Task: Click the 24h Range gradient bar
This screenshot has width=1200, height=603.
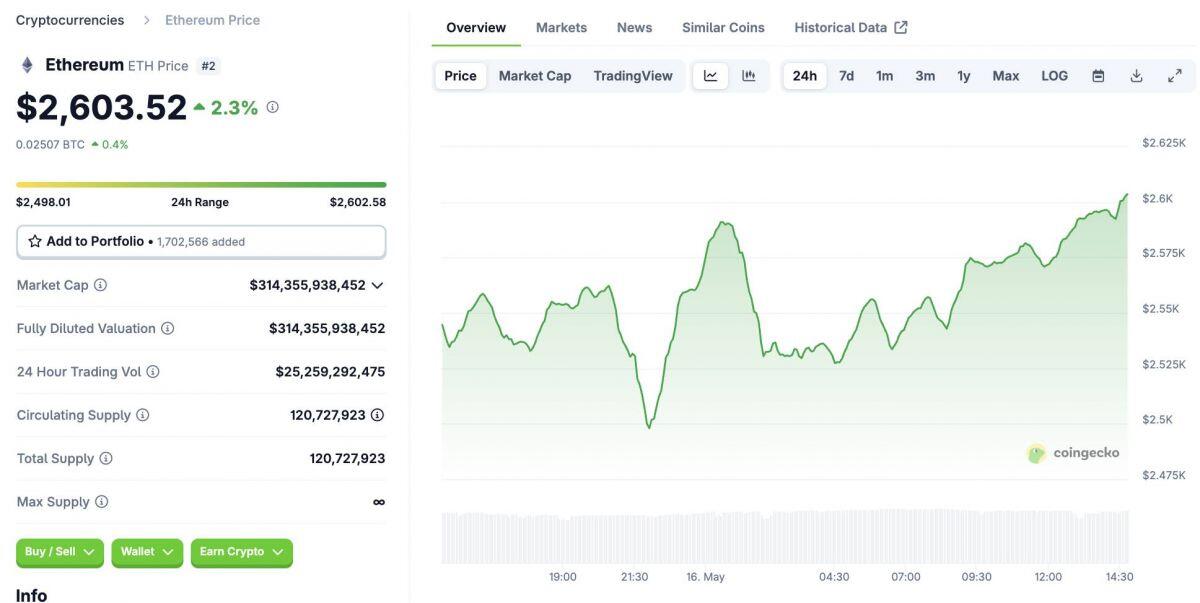Action: 200,184
